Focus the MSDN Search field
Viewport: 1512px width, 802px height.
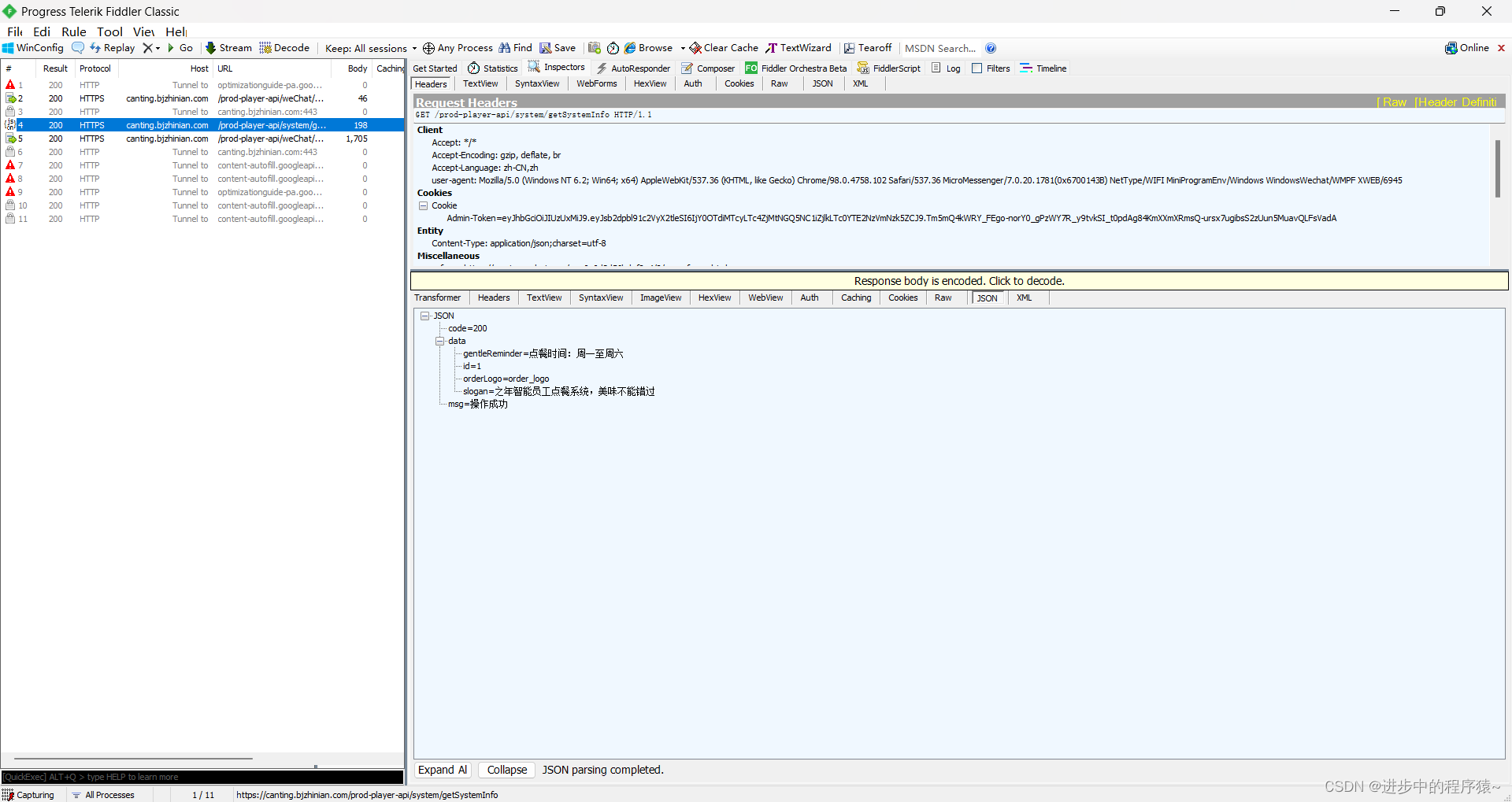pos(940,48)
